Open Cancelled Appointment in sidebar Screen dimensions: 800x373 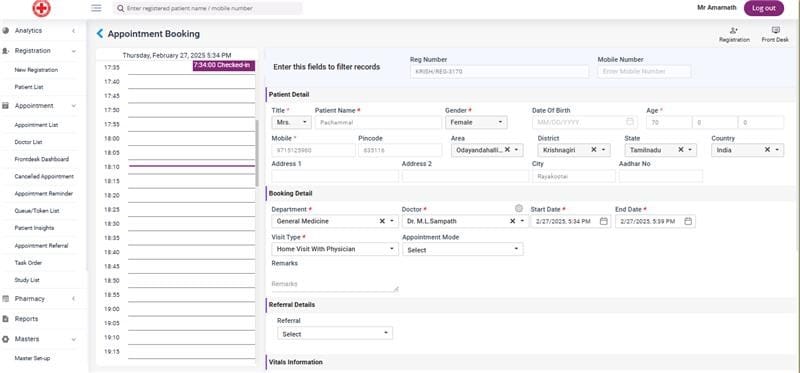tap(44, 177)
